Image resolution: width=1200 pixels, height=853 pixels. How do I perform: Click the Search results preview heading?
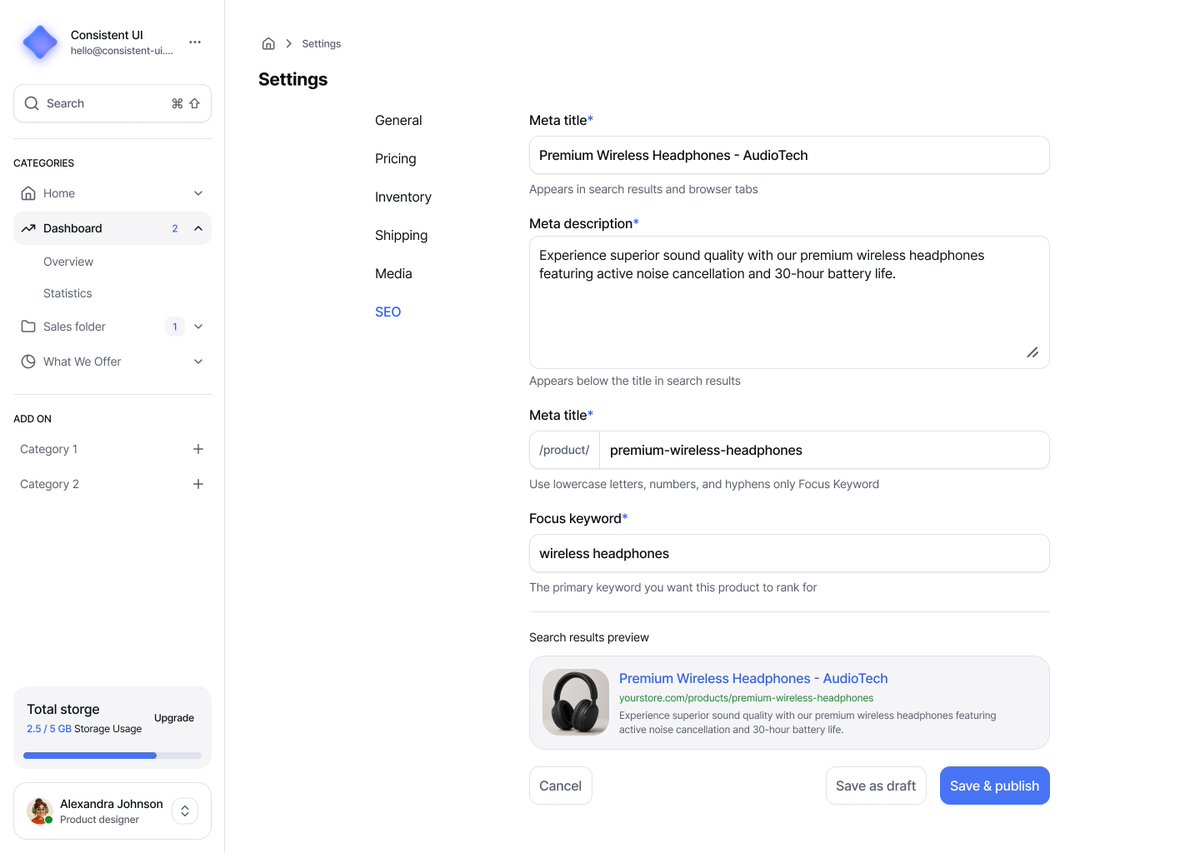589,637
